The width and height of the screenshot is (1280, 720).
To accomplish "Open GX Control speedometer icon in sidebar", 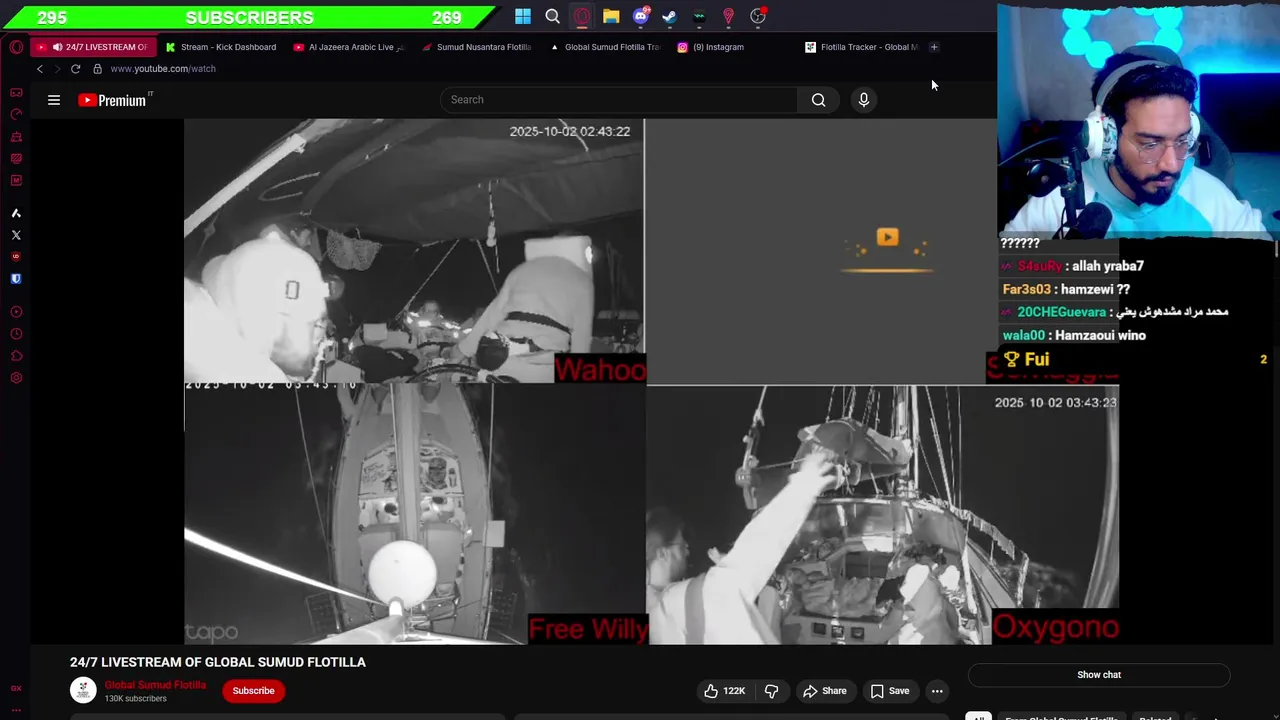I will click(16, 114).
